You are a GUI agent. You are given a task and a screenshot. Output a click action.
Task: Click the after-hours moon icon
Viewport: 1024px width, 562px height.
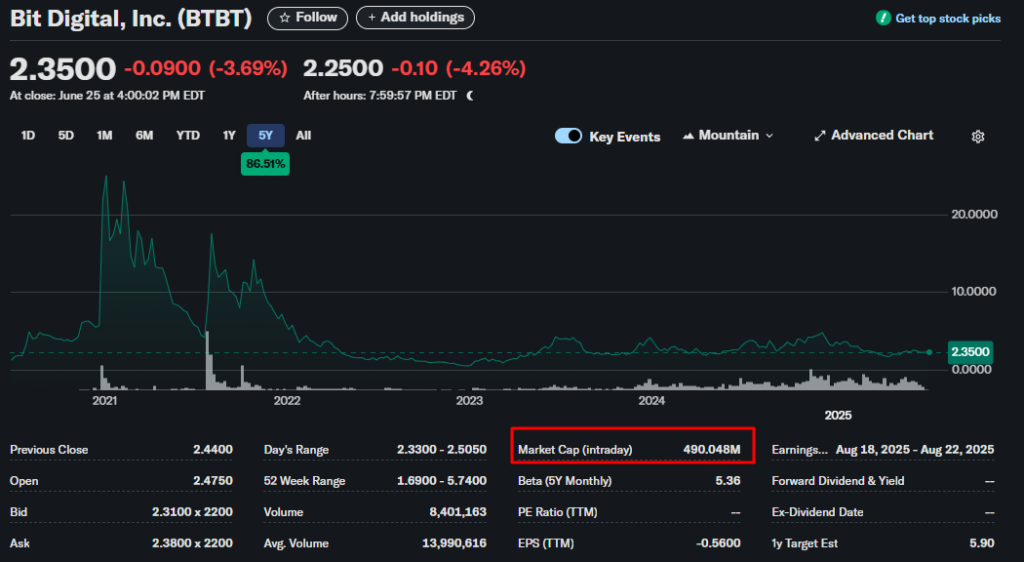click(x=470, y=96)
